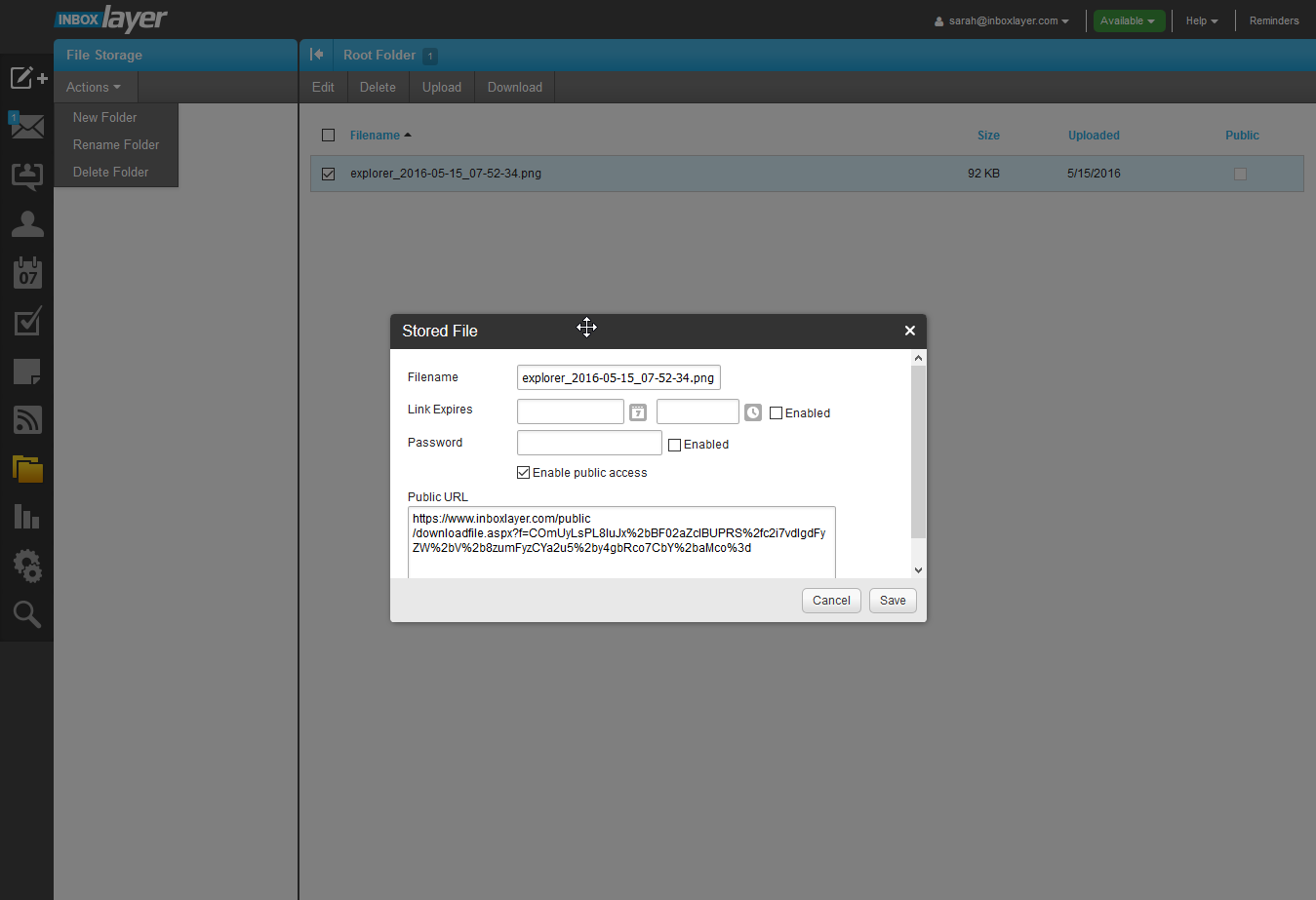Open the Available status dropdown
Image resolution: width=1316 pixels, height=900 pixels.
click(x=1128, y=21)
